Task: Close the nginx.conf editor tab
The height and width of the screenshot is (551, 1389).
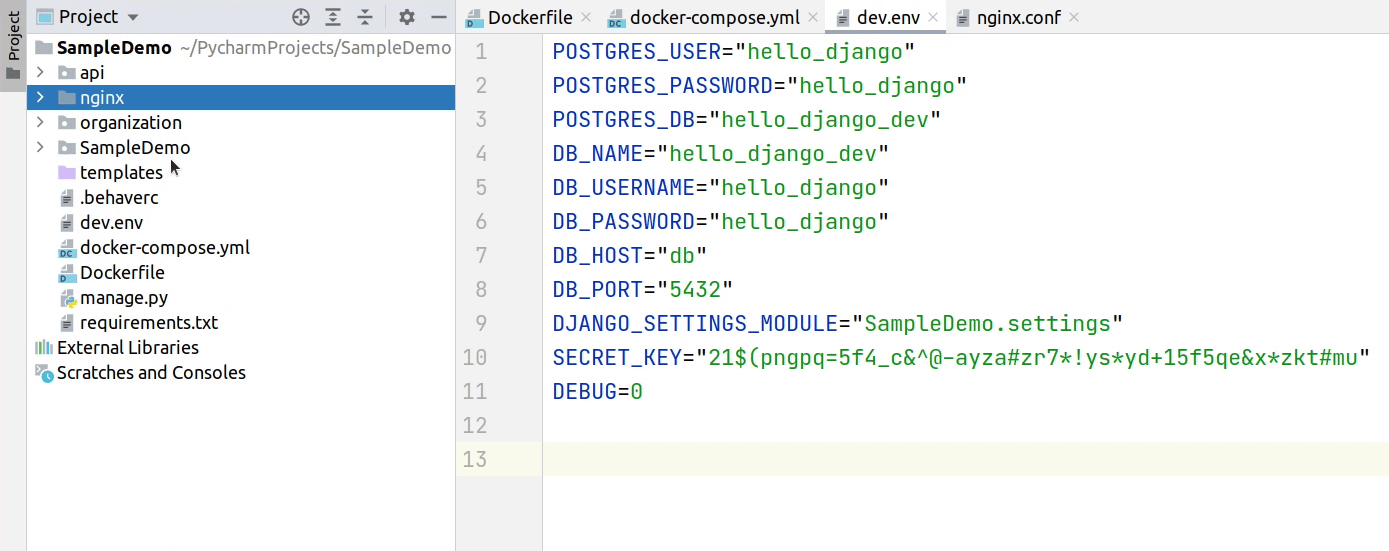Action: point(1073,18)
